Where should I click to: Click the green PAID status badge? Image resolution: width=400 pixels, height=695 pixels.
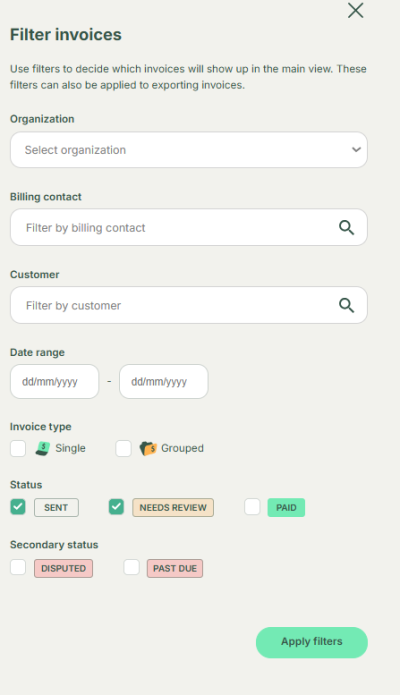pyautogui.click(x=286, y=508)
